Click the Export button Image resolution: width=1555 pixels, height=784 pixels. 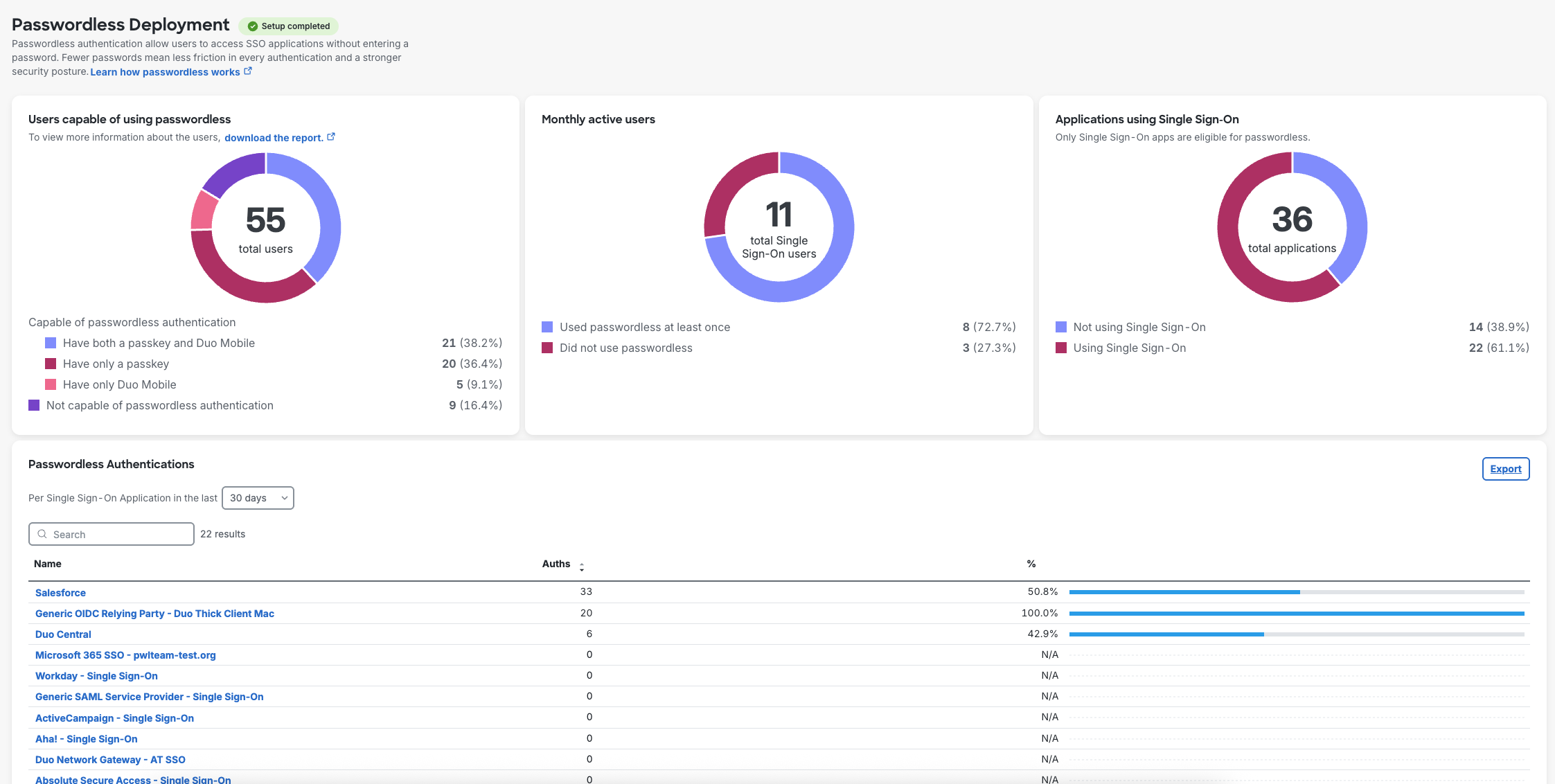[1505, 469]
